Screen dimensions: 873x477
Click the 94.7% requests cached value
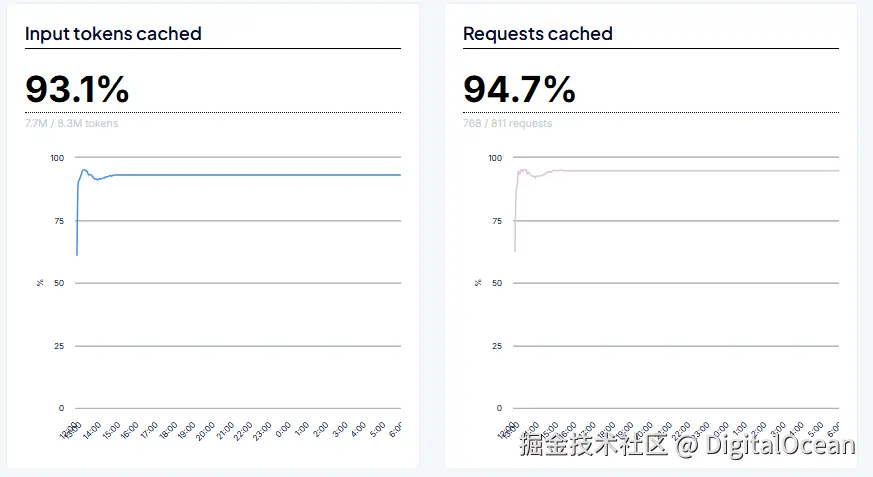(x=519, y=90)
